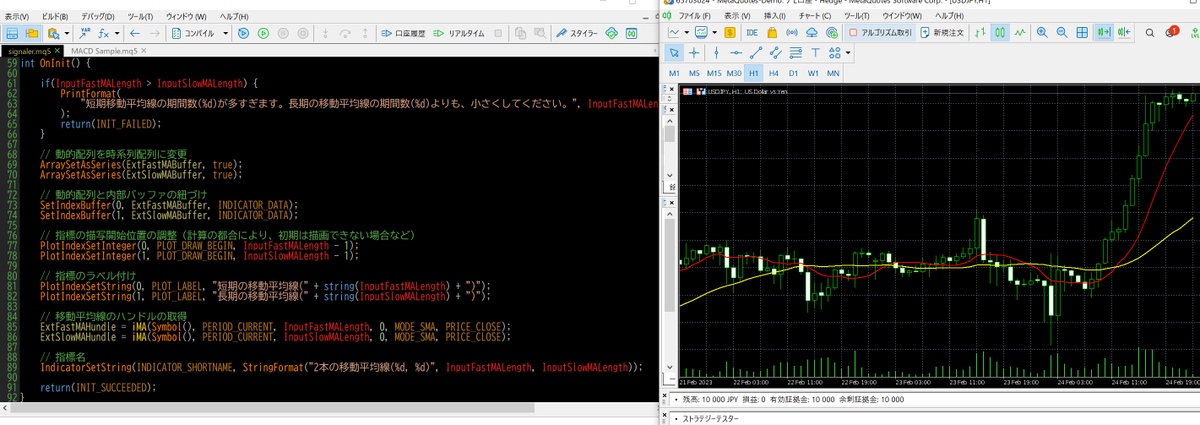Select the horizontal line drawing tool
This screenshot has height=425, width=1200.
(x=736, y=53)
